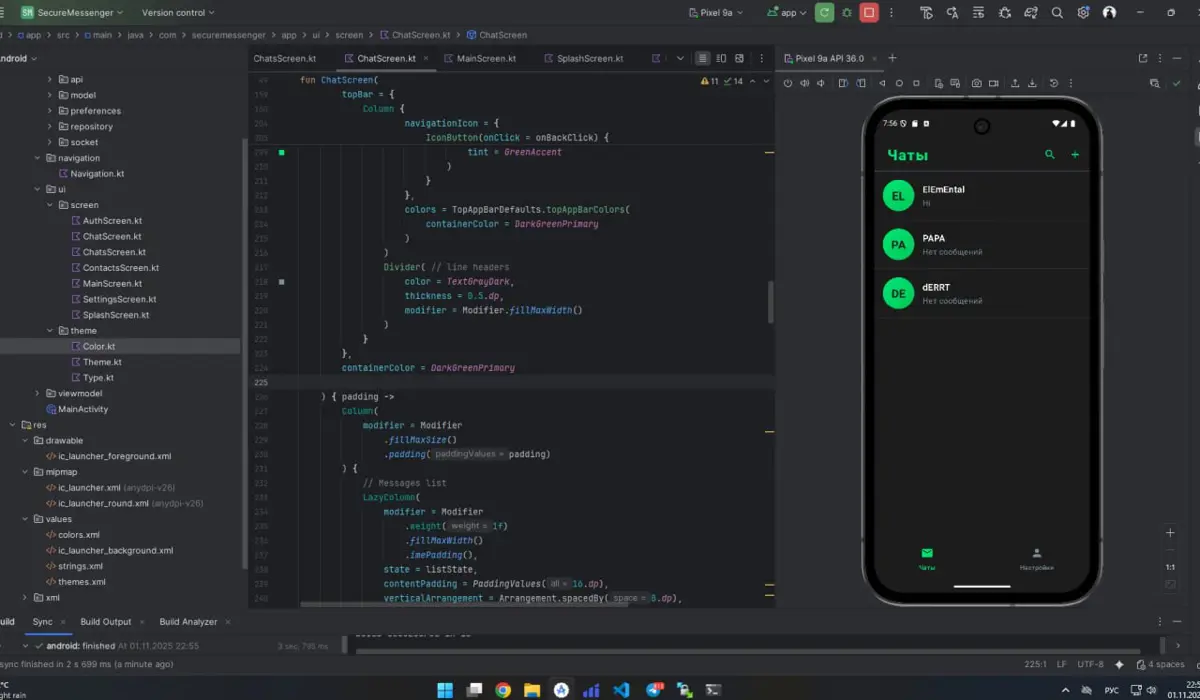Open the ElEmEntal chat in the phone
The image size is (1200, 700).
point(982,196)
